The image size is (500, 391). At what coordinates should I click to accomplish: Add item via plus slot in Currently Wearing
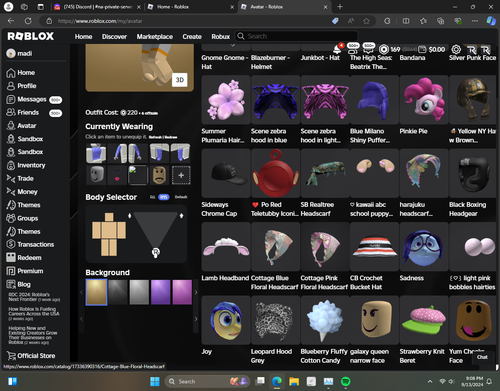(181, 175)
